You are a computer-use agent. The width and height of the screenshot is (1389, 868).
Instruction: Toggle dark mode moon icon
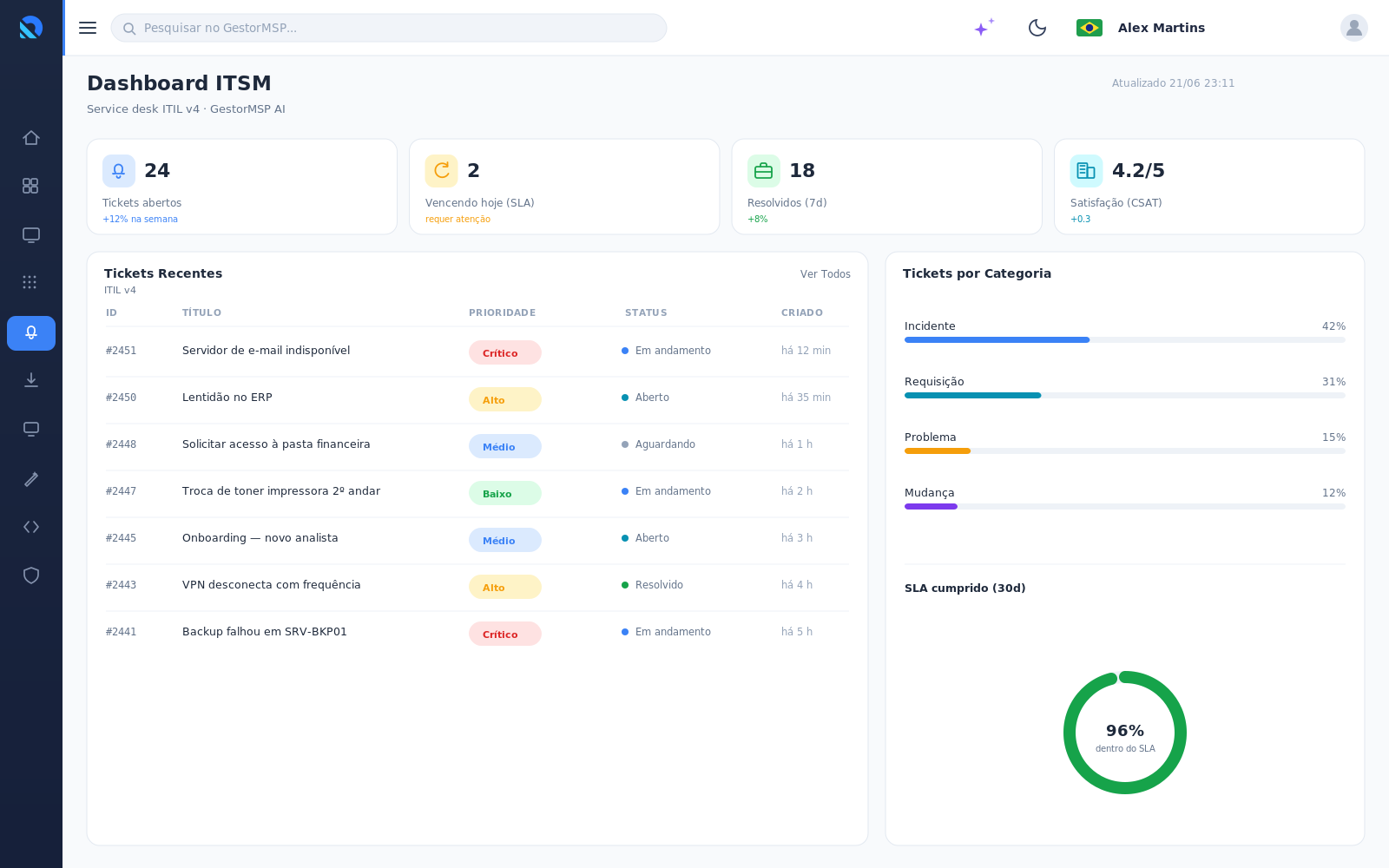click(1037, 28)
